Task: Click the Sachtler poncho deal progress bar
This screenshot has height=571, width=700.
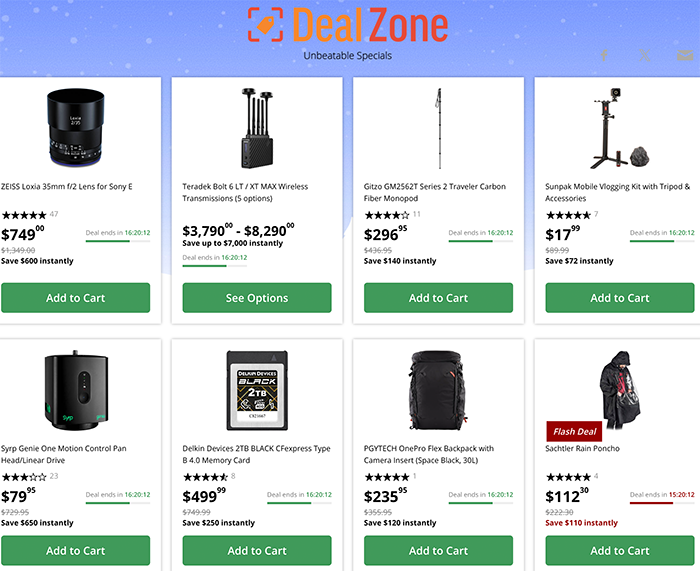Action: tap(662, 503)
